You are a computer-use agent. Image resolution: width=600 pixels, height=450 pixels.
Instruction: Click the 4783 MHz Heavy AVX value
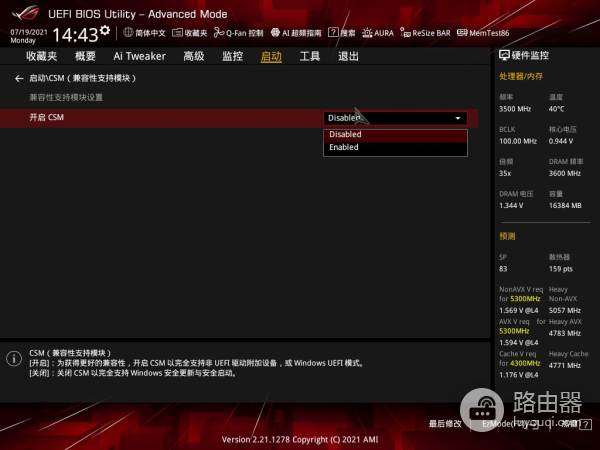565,333
